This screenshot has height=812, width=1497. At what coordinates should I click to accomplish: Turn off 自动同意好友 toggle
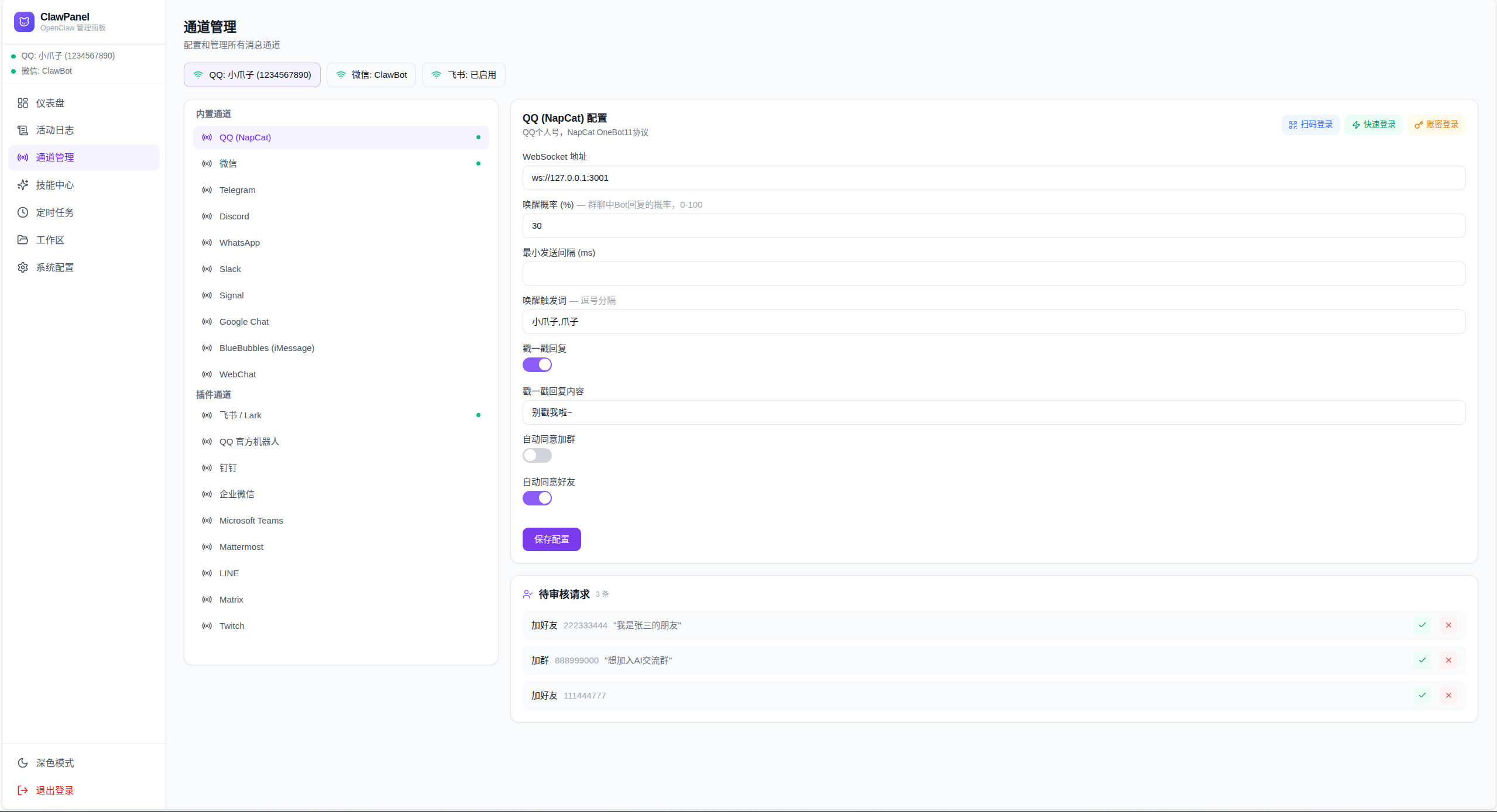coord(537,498)
